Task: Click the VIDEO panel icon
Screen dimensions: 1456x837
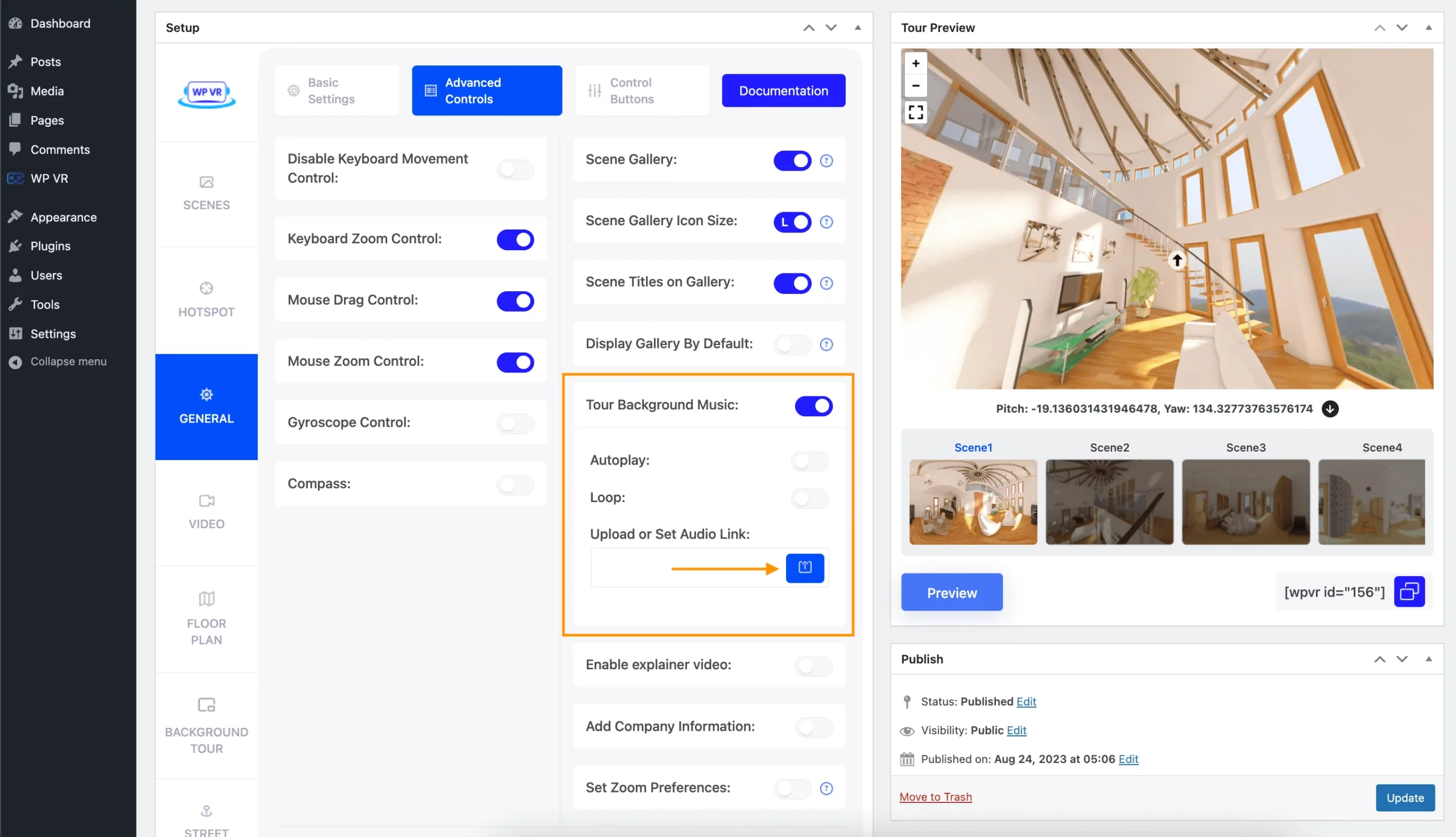Action: [206, 510]
